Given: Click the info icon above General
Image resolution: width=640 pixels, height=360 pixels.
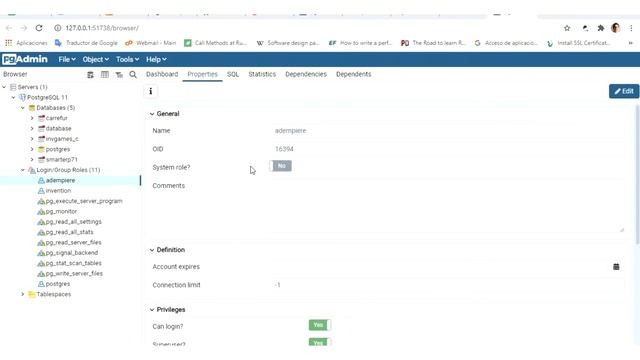Looking at the screenshot, I should pyautogui.click(x=151, y=91).
